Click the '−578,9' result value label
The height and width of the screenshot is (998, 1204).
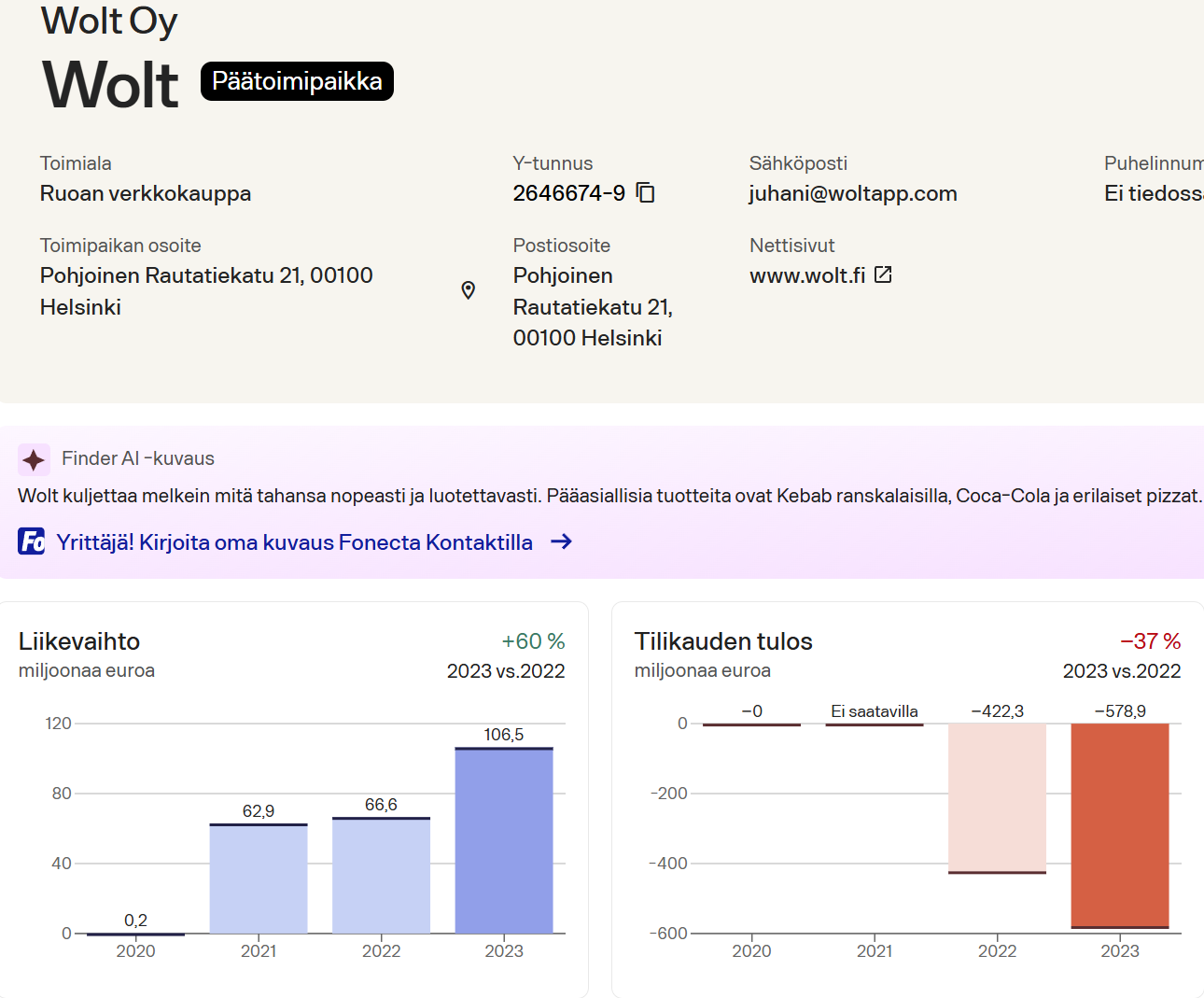coord(1120,711)
